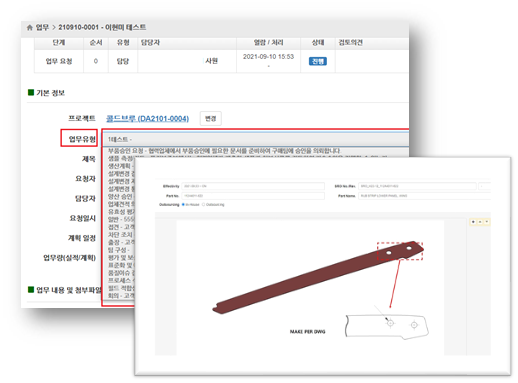Open the 업무유형 dropdown showing 1테스트

pyautogui.click(x=255, y=139)
